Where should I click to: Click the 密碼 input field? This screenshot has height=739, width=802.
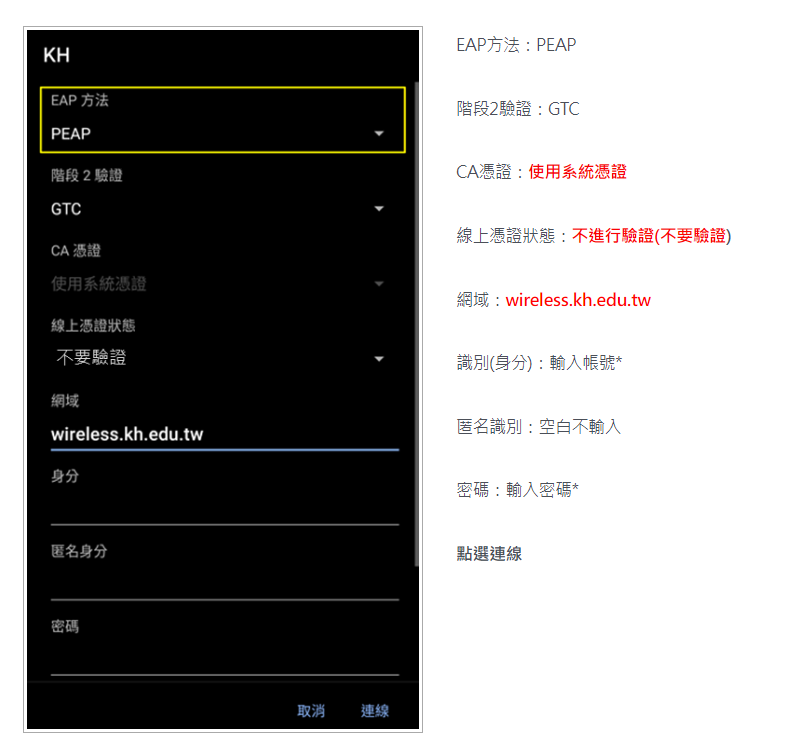pos(225,659)
